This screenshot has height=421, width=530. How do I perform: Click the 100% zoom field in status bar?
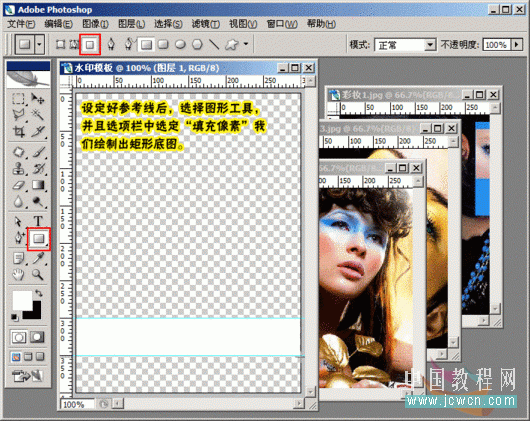pos(77,404)
